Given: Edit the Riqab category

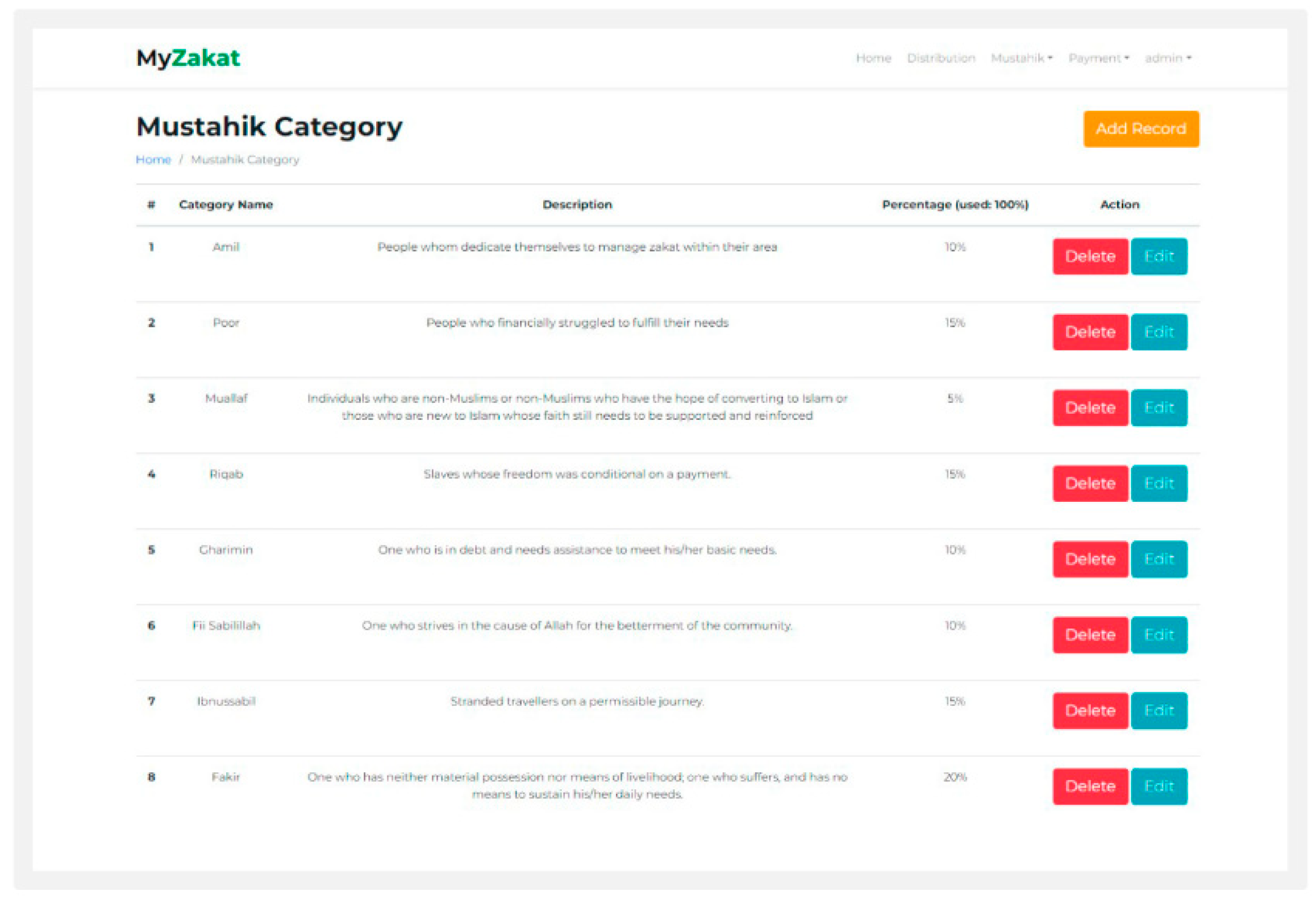Looking at the screenshot, I should point(1159,483).
